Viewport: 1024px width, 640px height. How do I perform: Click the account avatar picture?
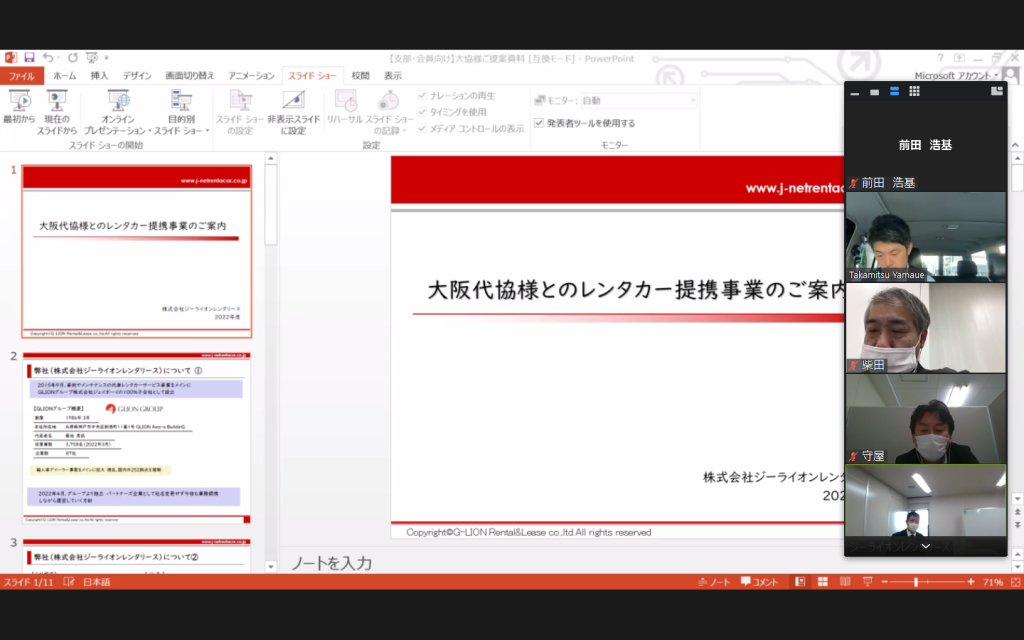[x=1011, y=75]
